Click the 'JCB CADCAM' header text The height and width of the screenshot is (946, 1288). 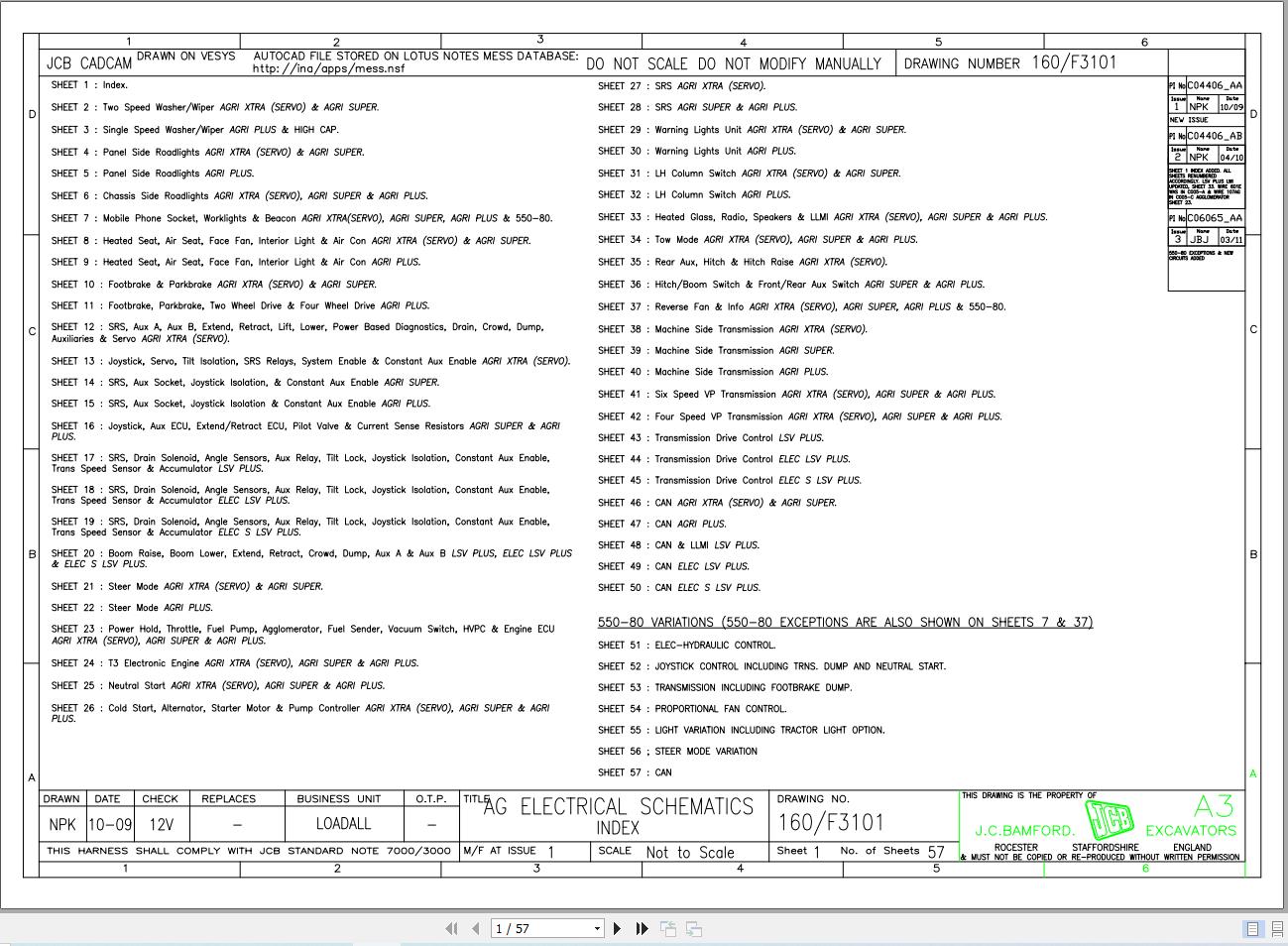tap(89, 64)
